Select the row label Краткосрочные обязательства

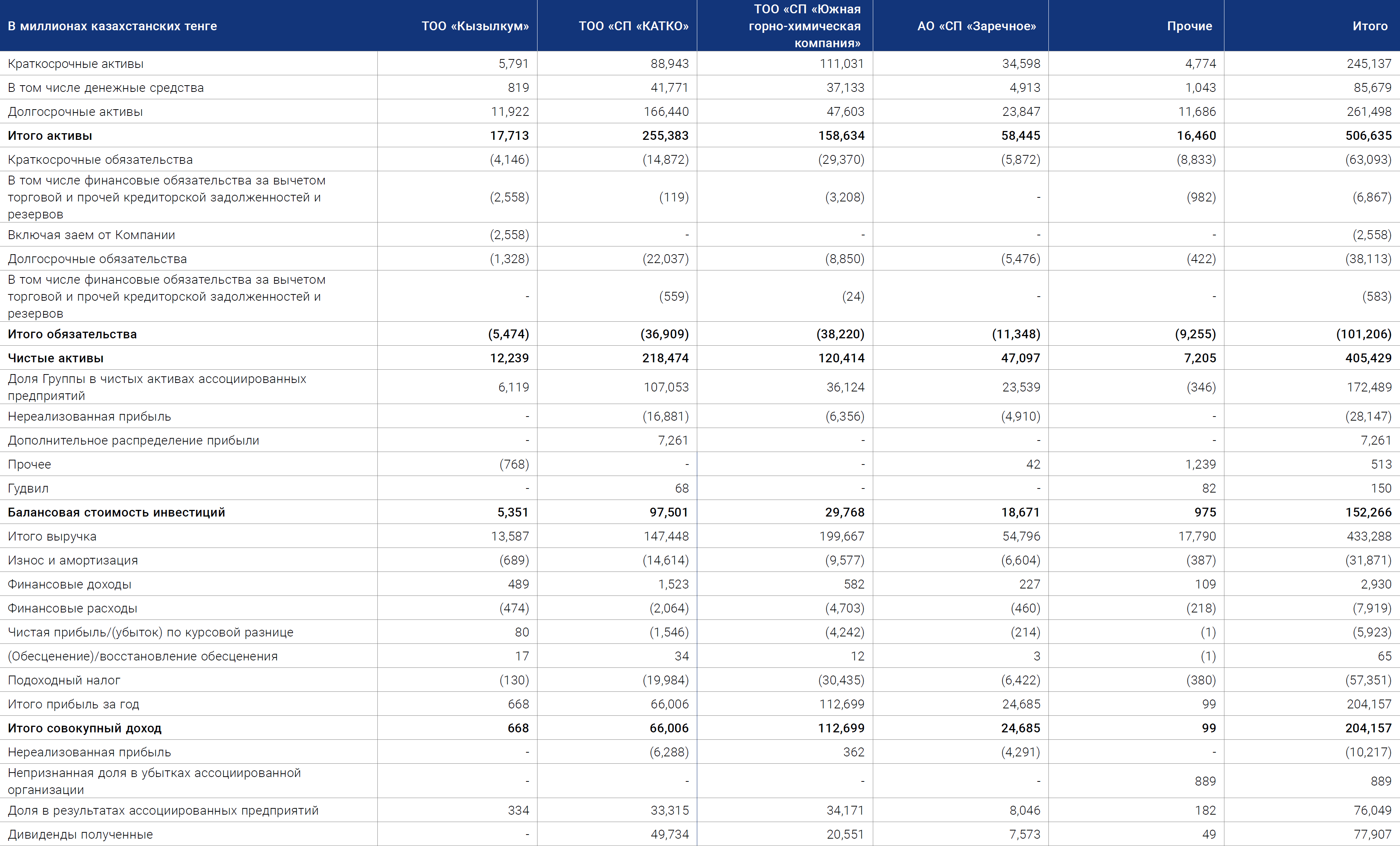point(100,160)
